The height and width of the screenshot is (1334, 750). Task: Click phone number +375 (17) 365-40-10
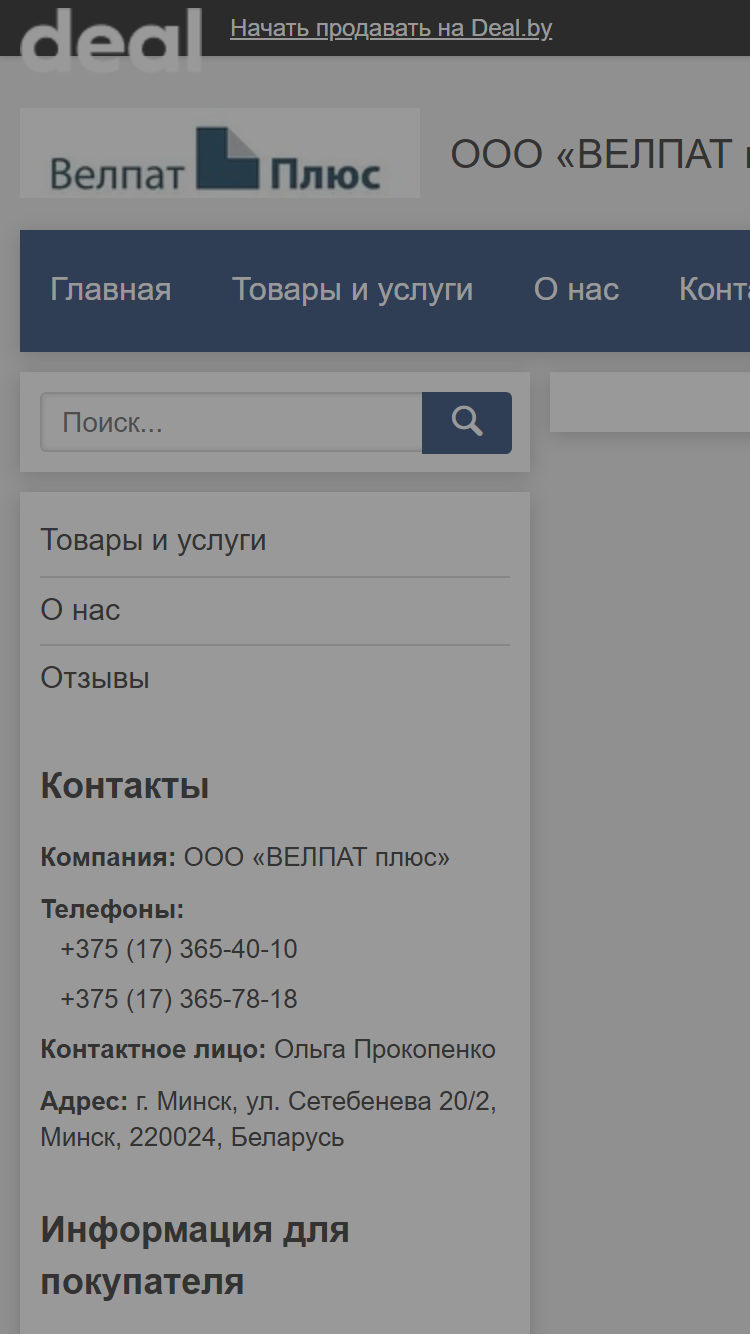(x=179, y=949)
